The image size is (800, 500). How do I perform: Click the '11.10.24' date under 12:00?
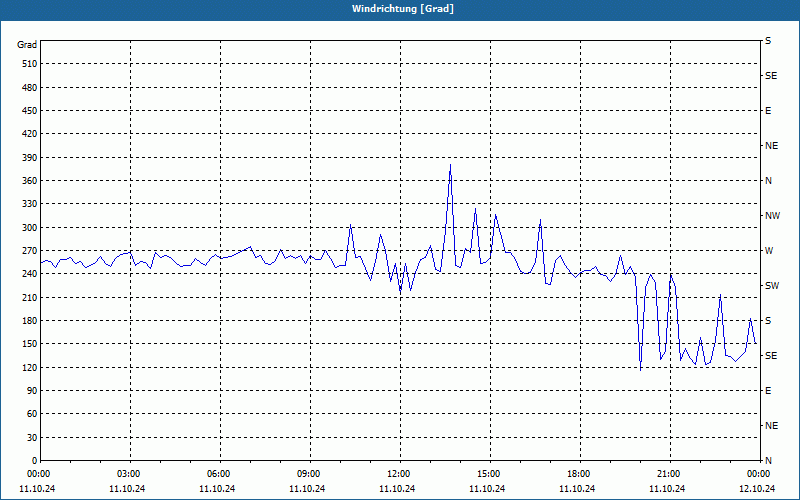point(397,489)
